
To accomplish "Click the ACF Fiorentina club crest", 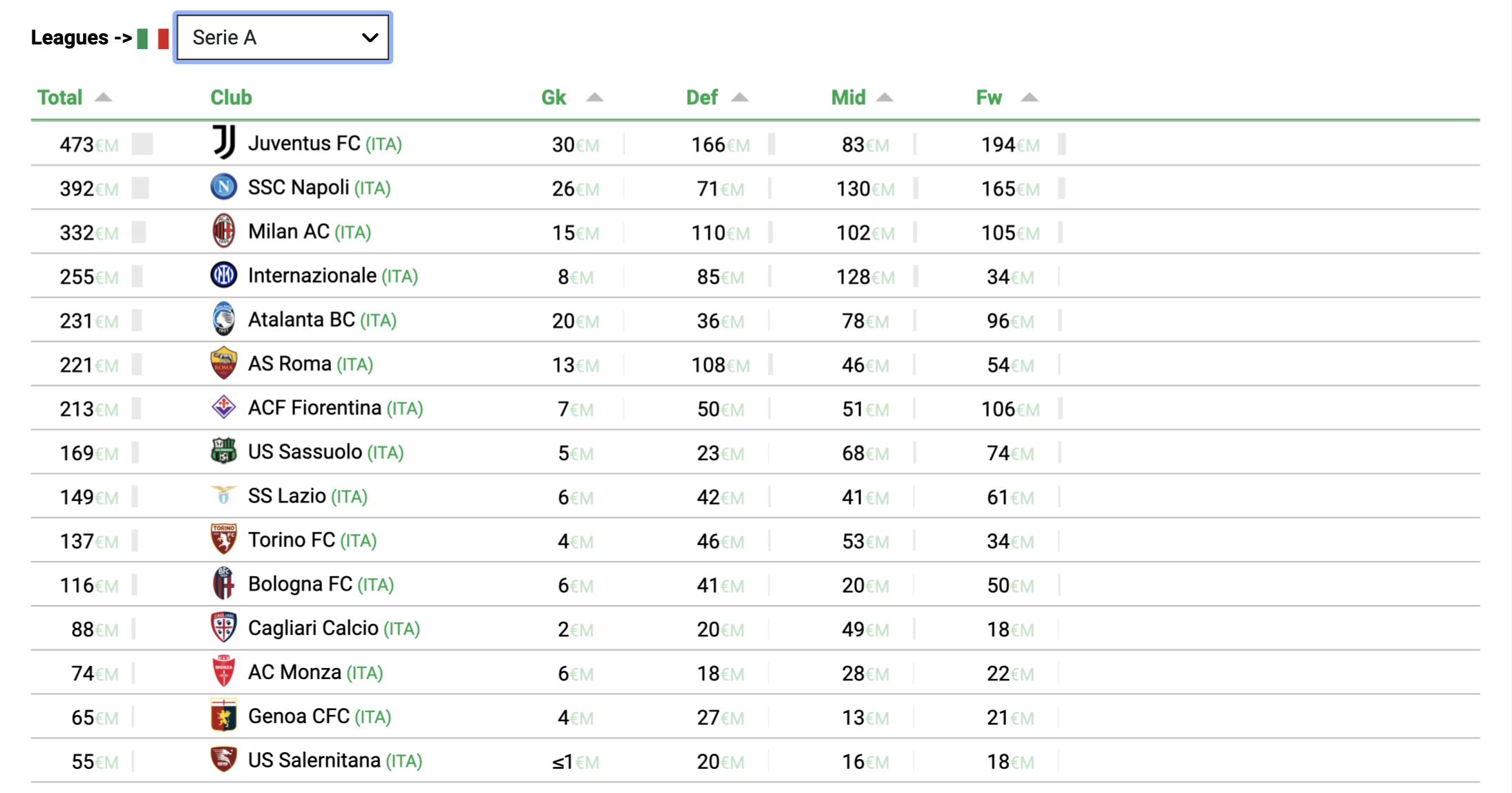I will point(224,408).
